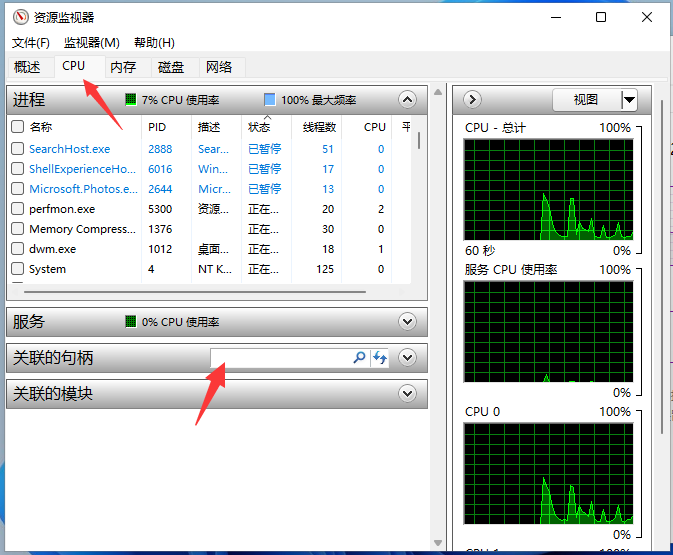Open the 监视器(M) menu
The image size is (673, 555).
coord(91,42)
